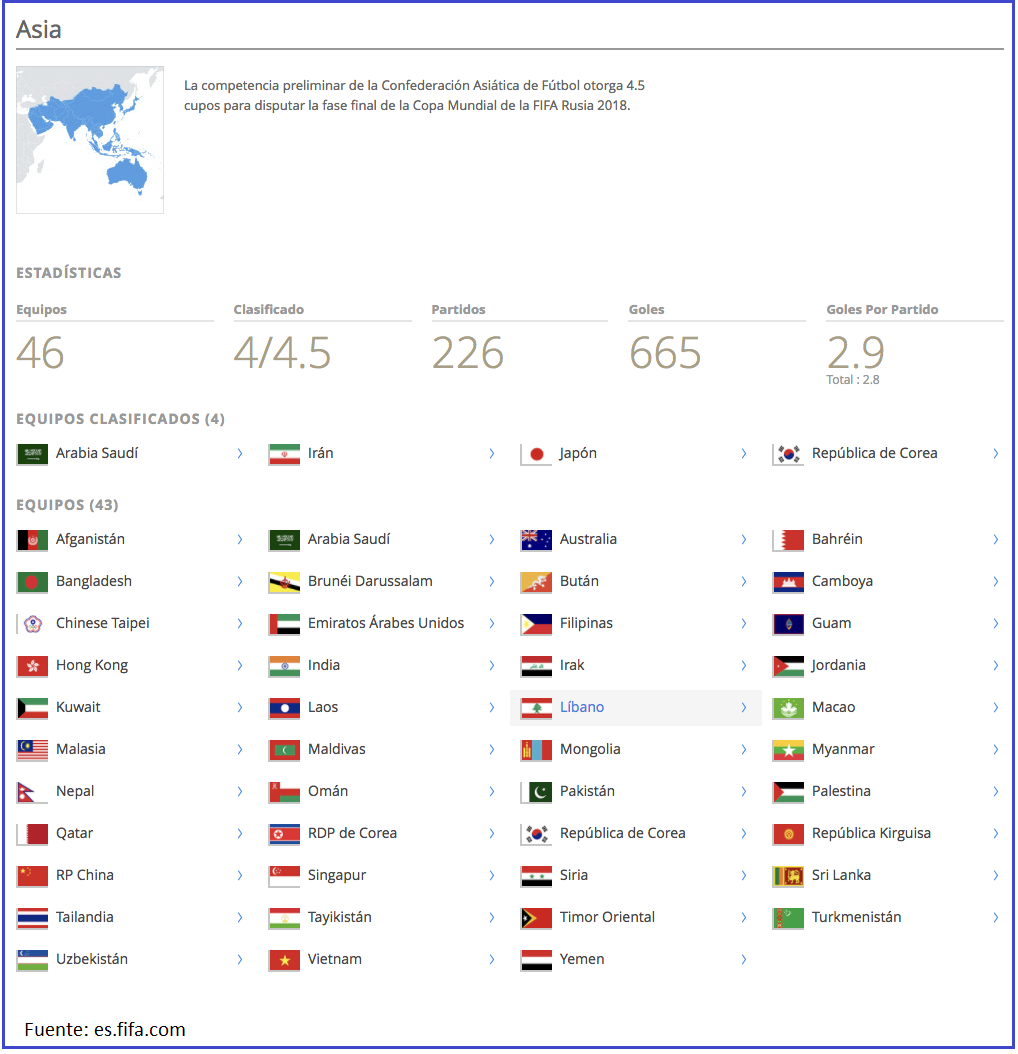Choose the Bangladesh flag icon
The height and width of the screenshot is (1054, 1018).
pos(32,582)
